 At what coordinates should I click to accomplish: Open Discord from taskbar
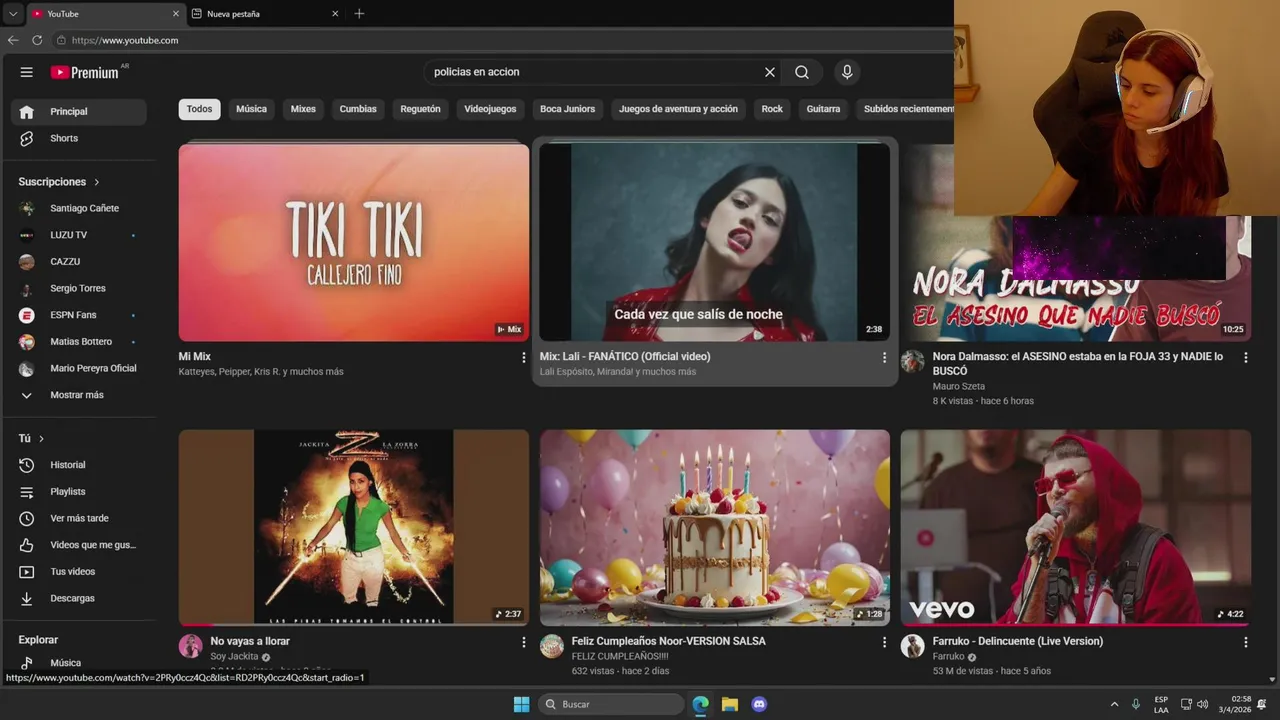[x=759, y=704]
